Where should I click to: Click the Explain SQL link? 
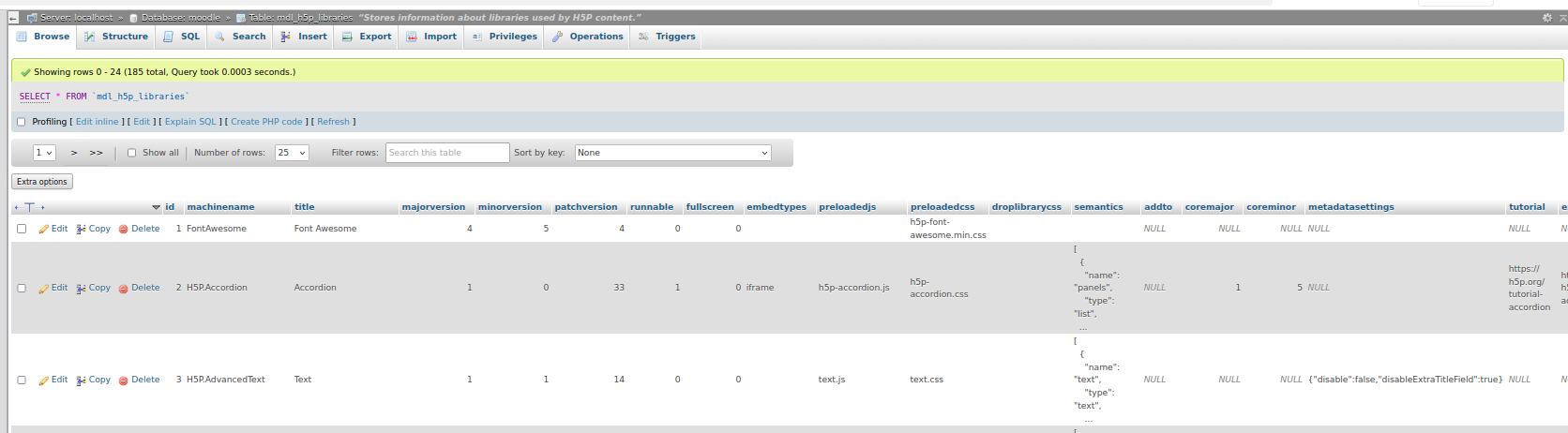point(190,122)
